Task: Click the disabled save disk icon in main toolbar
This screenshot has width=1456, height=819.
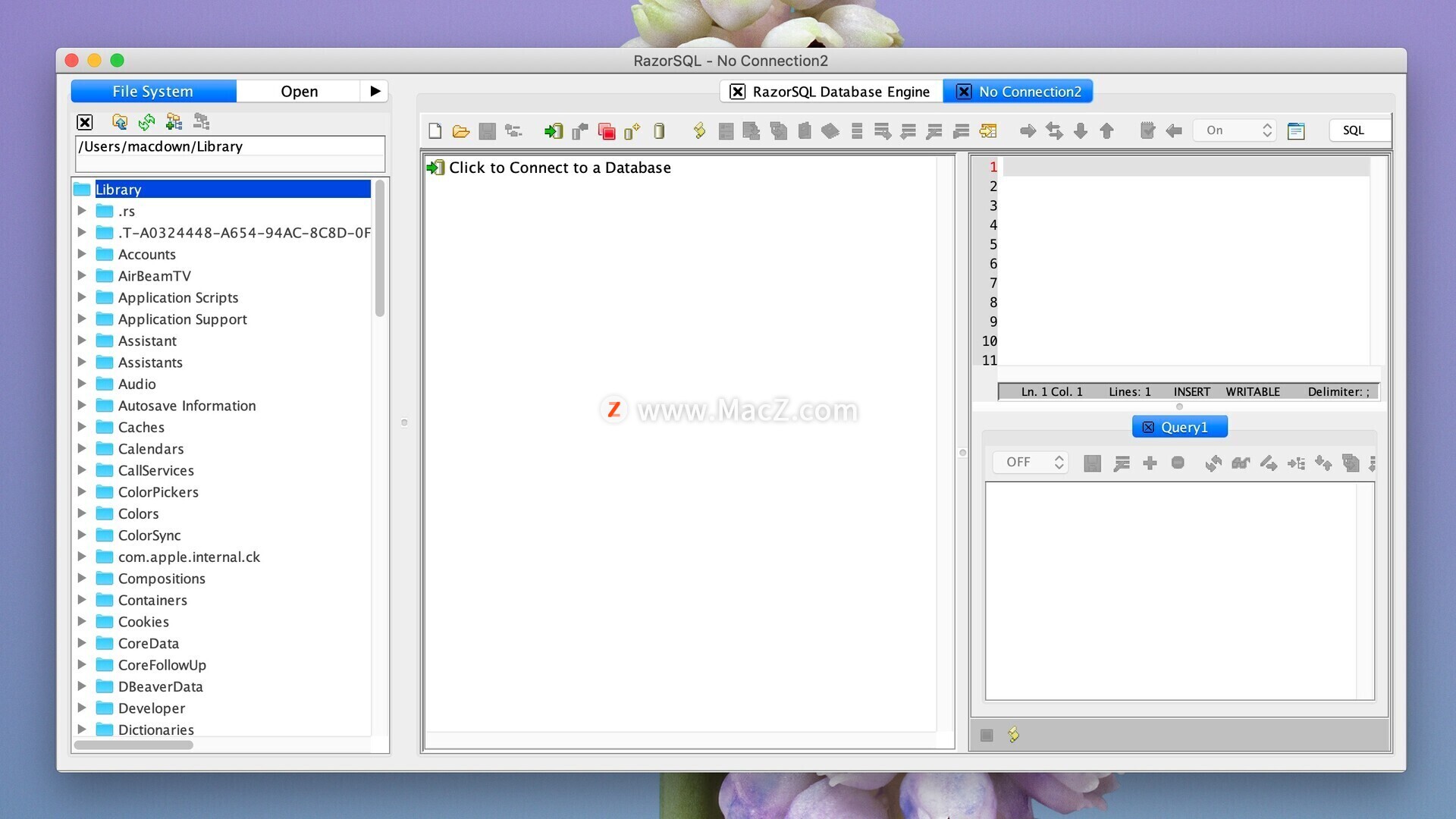Action: point(487,130)
